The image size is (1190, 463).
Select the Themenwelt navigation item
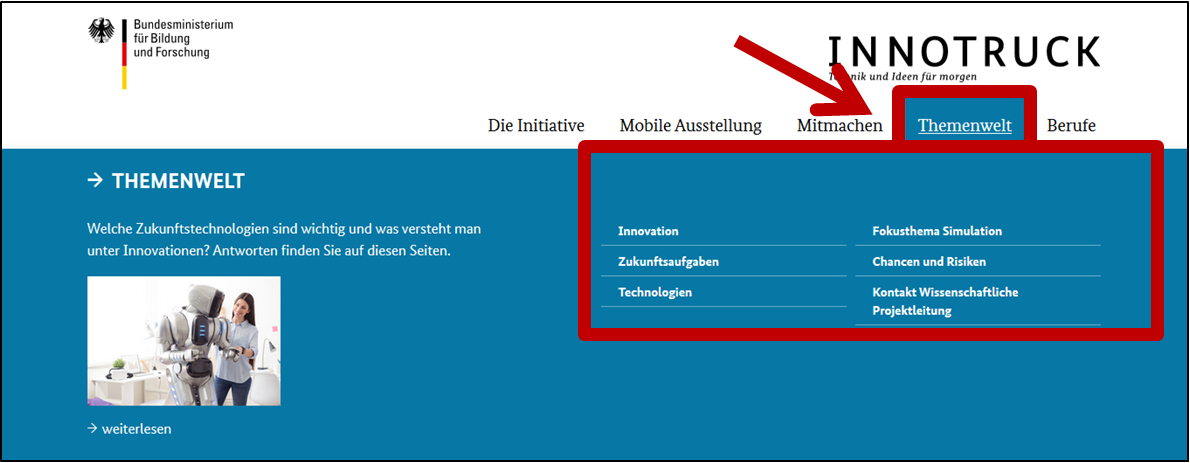pos(965,126)
